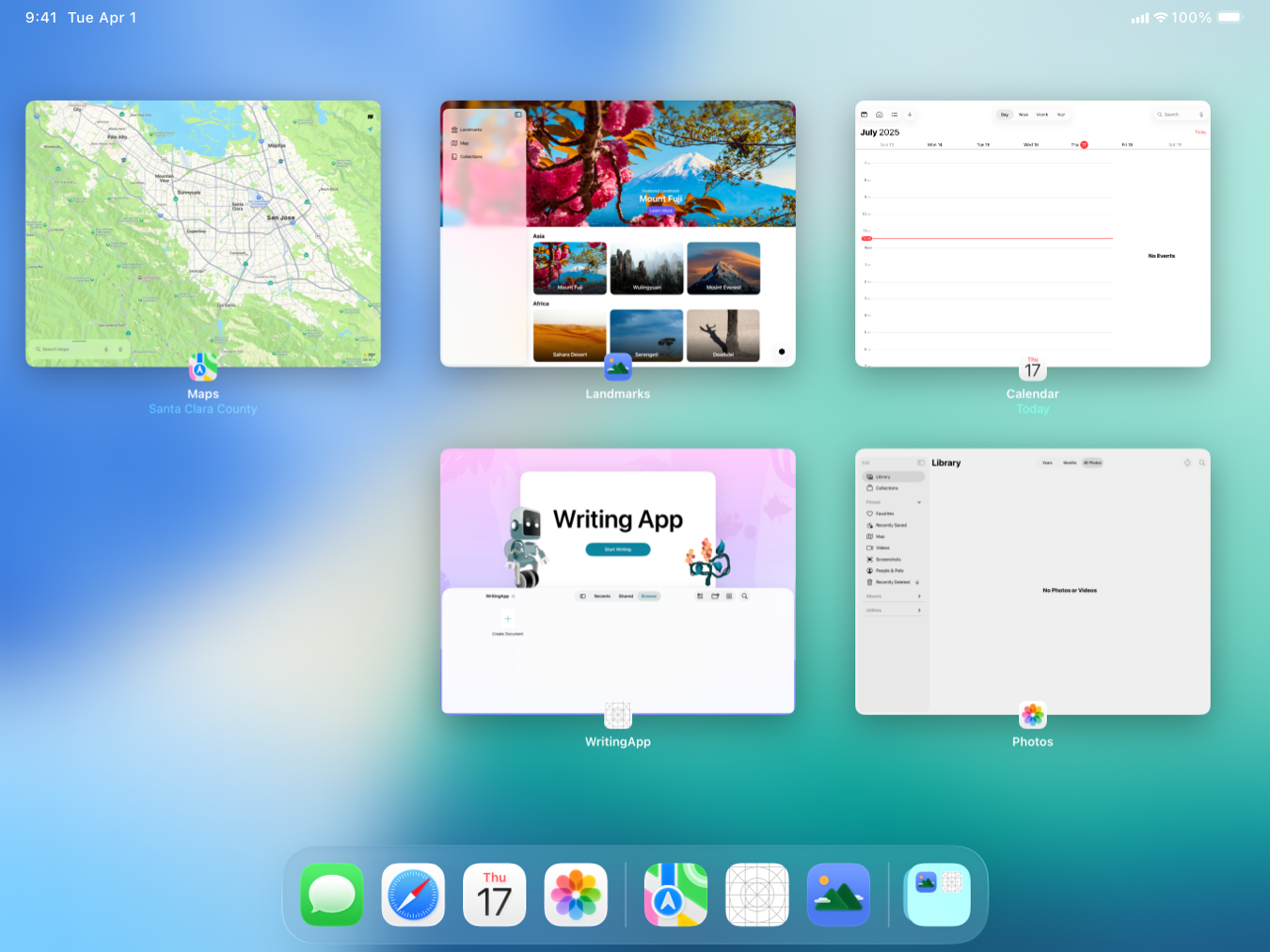
Task: Switch Calendar to Week view
Action: tap(1023, 115)
